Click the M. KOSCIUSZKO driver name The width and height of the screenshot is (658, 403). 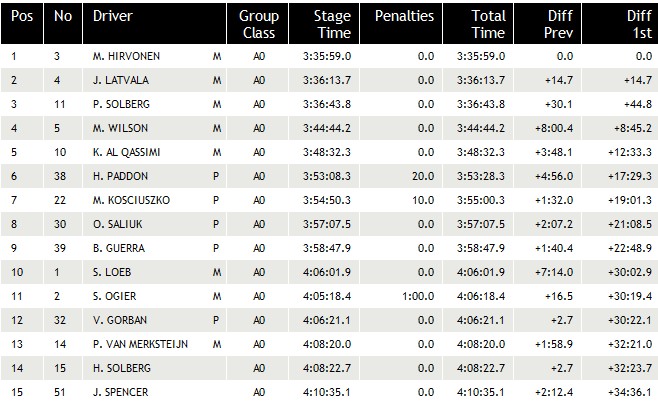coord(131,200)
